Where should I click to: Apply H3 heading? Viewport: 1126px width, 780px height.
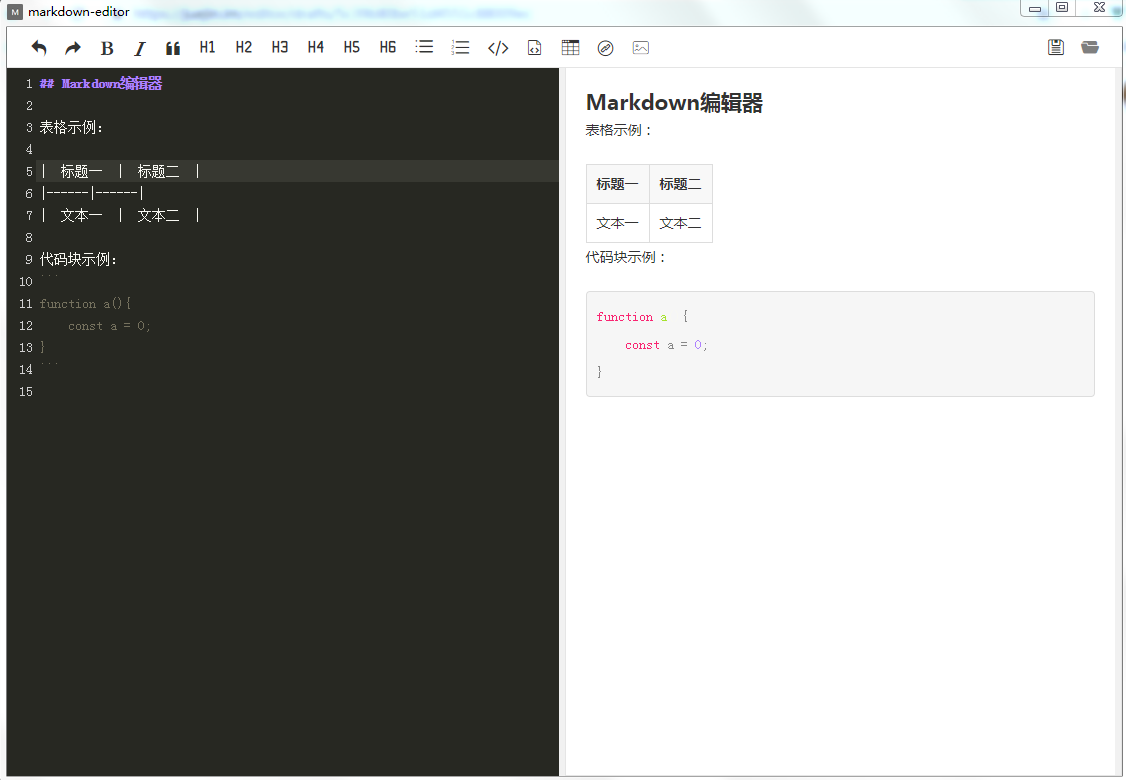[279, 47]
